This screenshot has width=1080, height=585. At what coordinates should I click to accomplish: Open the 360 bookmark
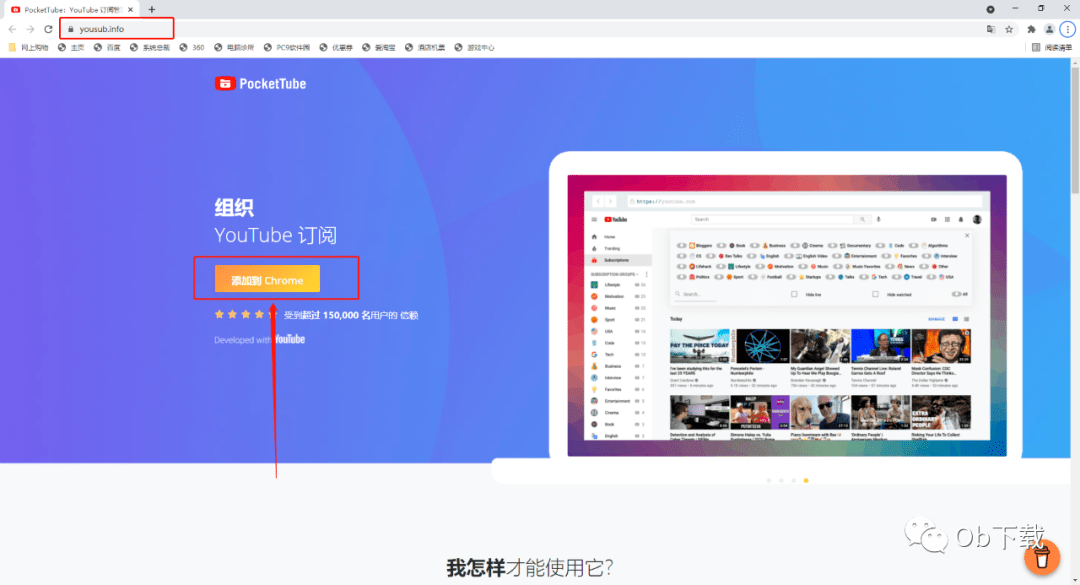pyautogui.click(x=192, y=48)
